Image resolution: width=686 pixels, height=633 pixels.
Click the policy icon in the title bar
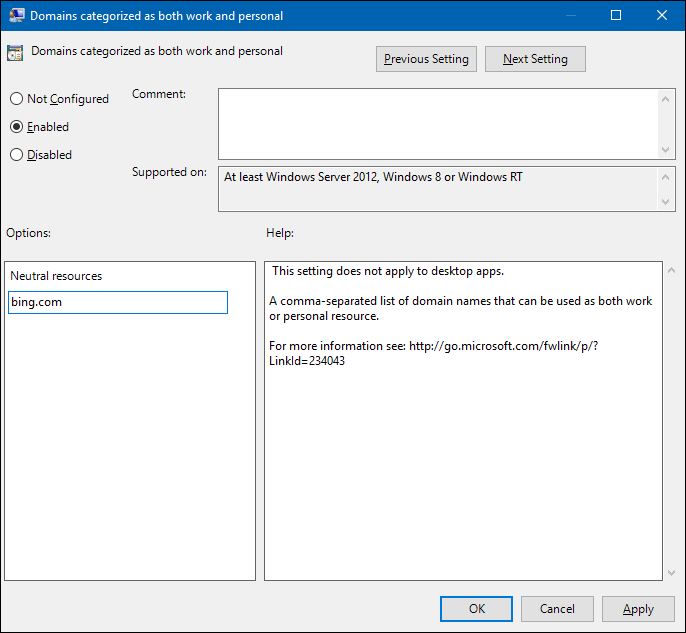[15, 16]
